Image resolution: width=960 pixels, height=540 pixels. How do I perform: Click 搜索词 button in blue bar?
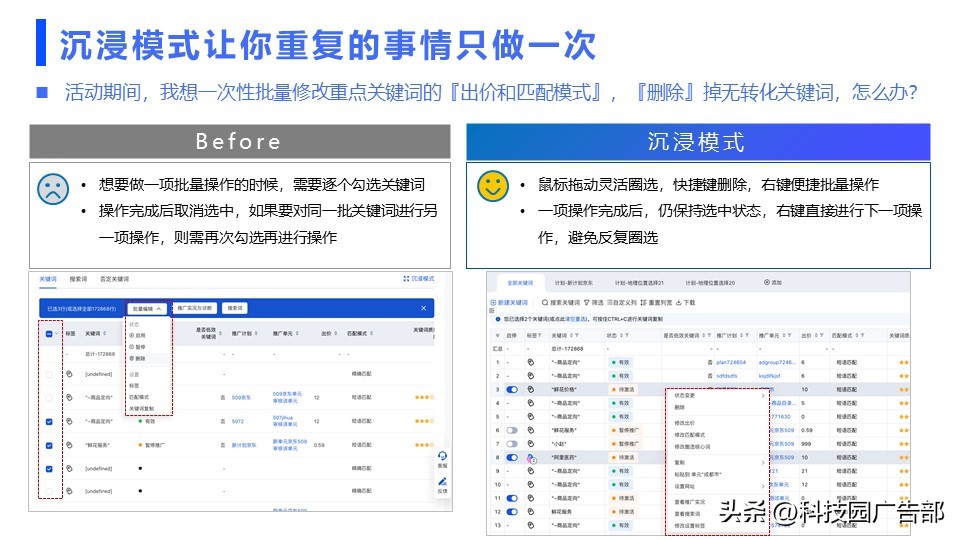235,309
